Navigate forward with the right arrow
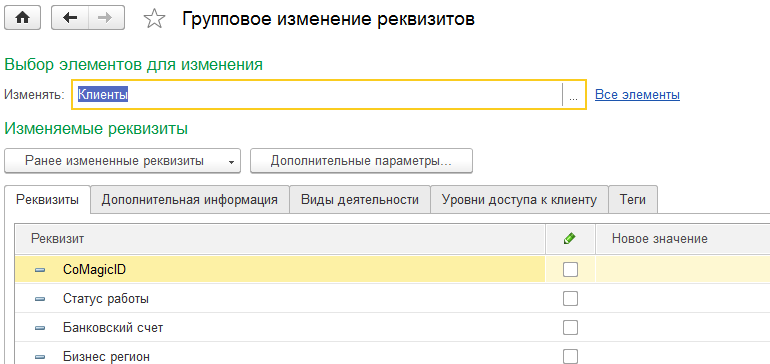 coord(106,18)
